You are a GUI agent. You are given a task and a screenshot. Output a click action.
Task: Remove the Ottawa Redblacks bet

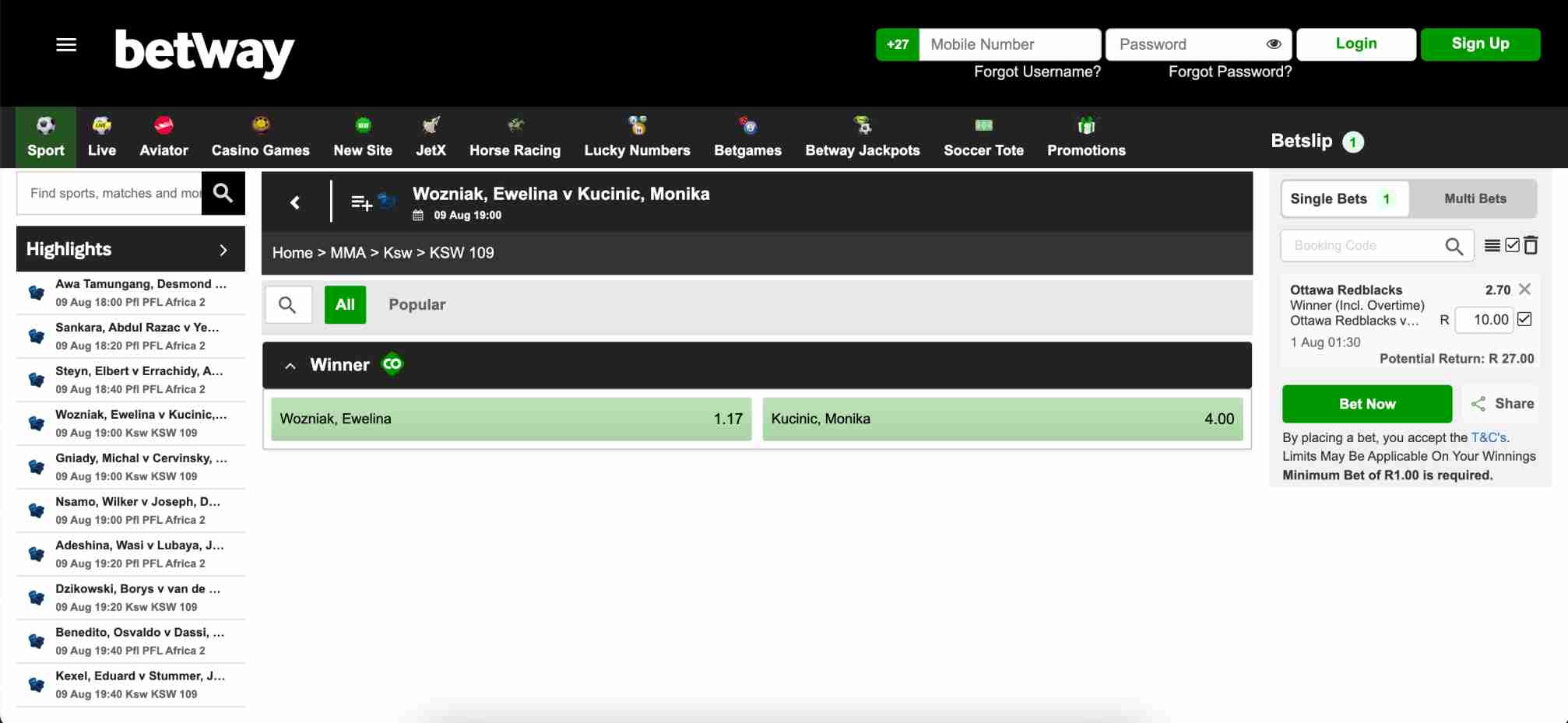1524,290
